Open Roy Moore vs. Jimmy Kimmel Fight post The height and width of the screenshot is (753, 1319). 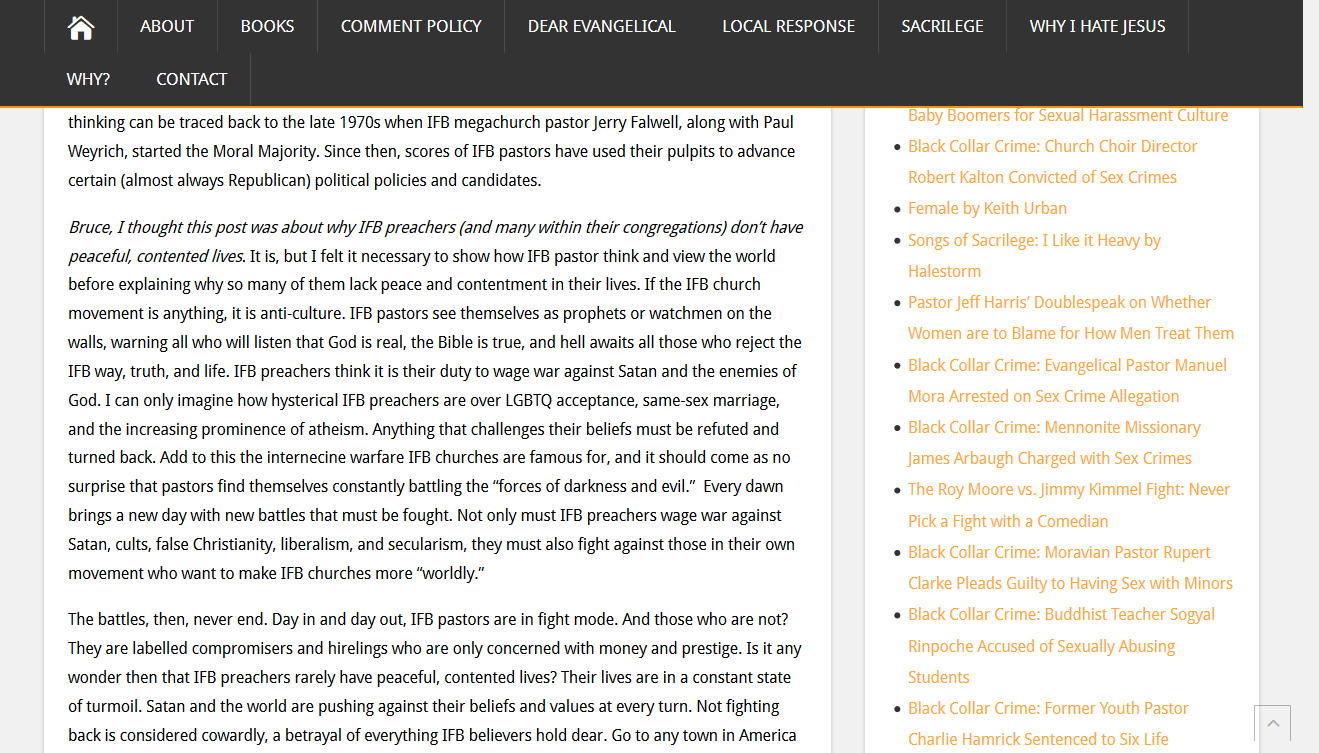pos(1069,505)
